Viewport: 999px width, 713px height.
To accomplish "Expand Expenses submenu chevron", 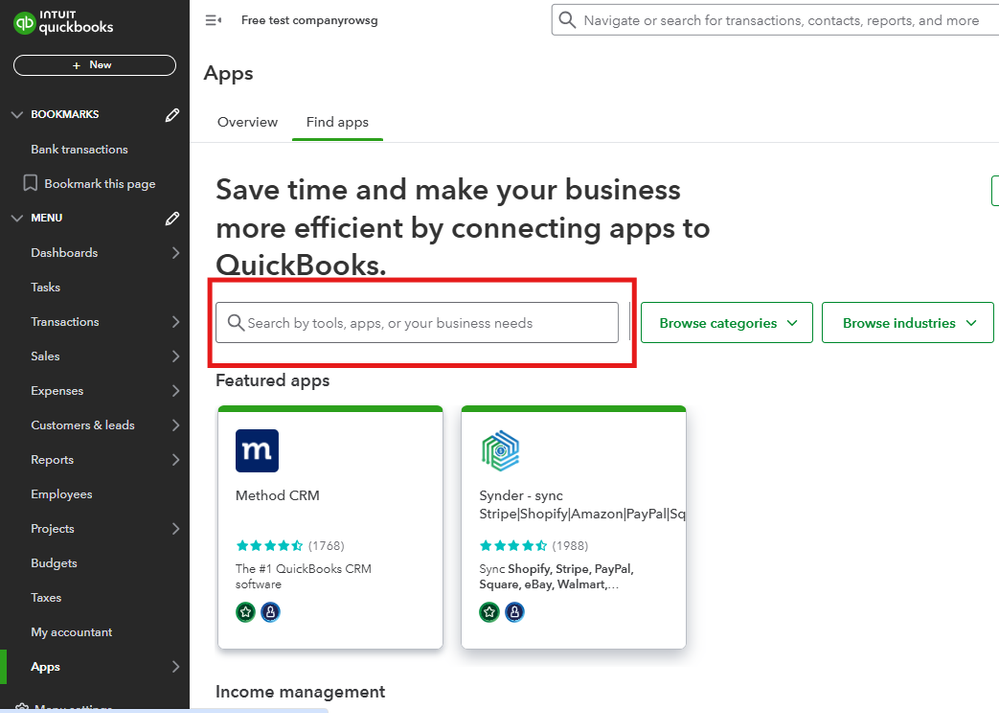I will pyautogui.click(x=176, y=391).
